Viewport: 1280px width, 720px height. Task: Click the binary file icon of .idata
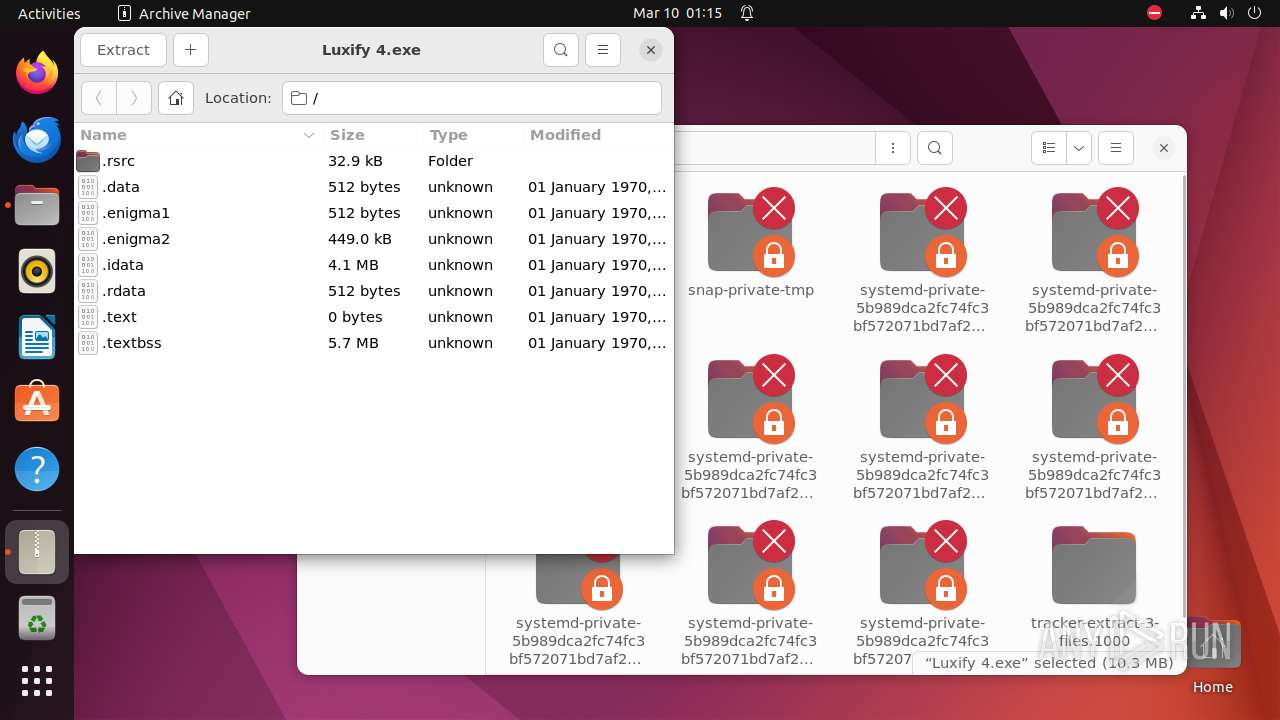coord(88,265)
